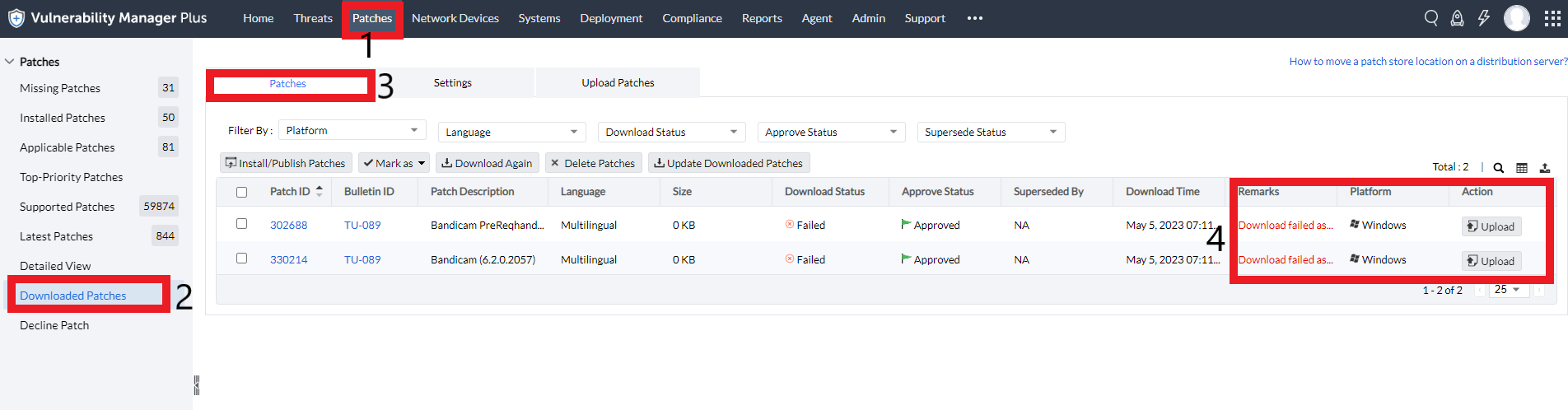
Task: Open TU-089 bulletin for Bandicam (6.2.0.2057)
Action: click(x=362, y=259)
